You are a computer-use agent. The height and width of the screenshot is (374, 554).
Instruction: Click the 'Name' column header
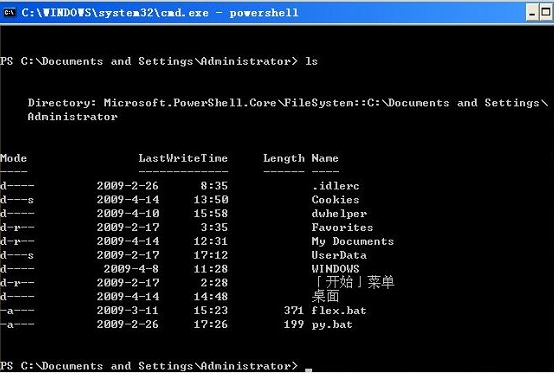pos(325,158)
